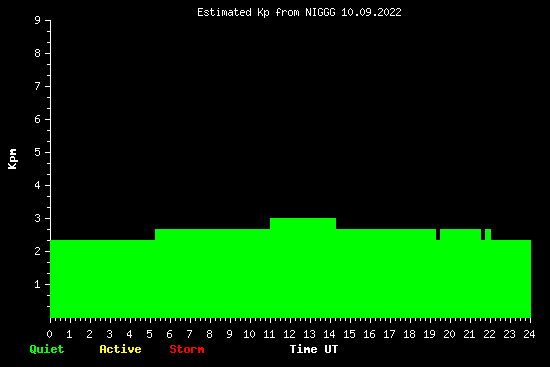Click the x-axis hour label 6
This screenshot has height=367, width=550.
pos(169,334)
